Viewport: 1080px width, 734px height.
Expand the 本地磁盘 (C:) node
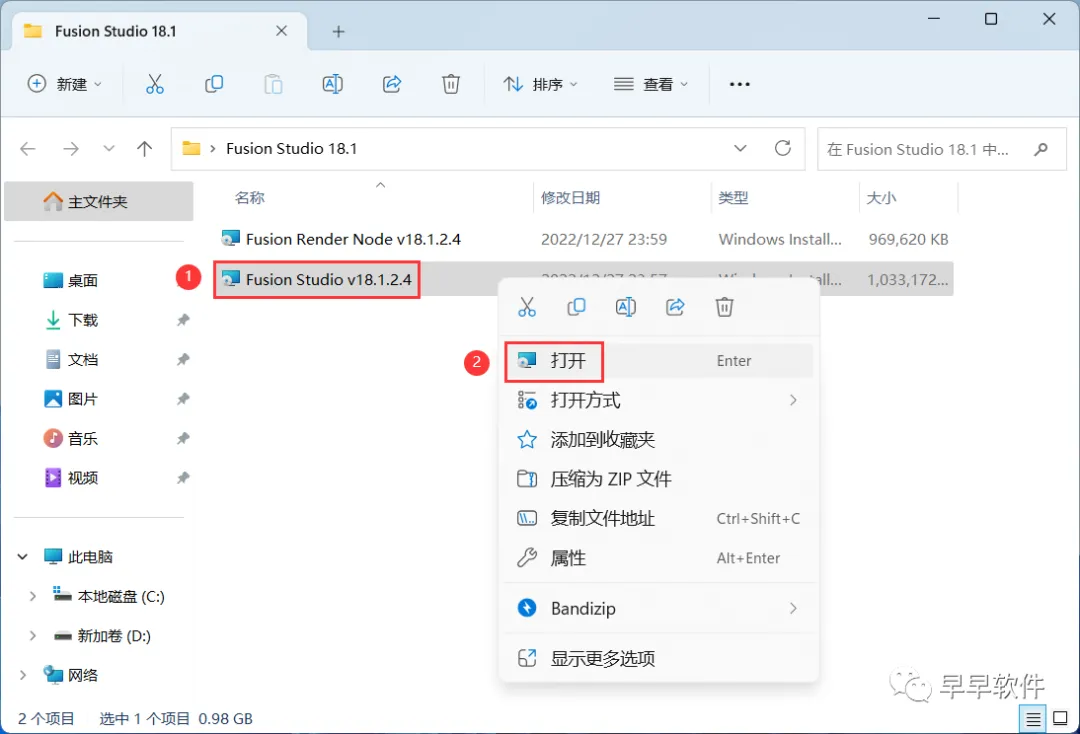32,596
